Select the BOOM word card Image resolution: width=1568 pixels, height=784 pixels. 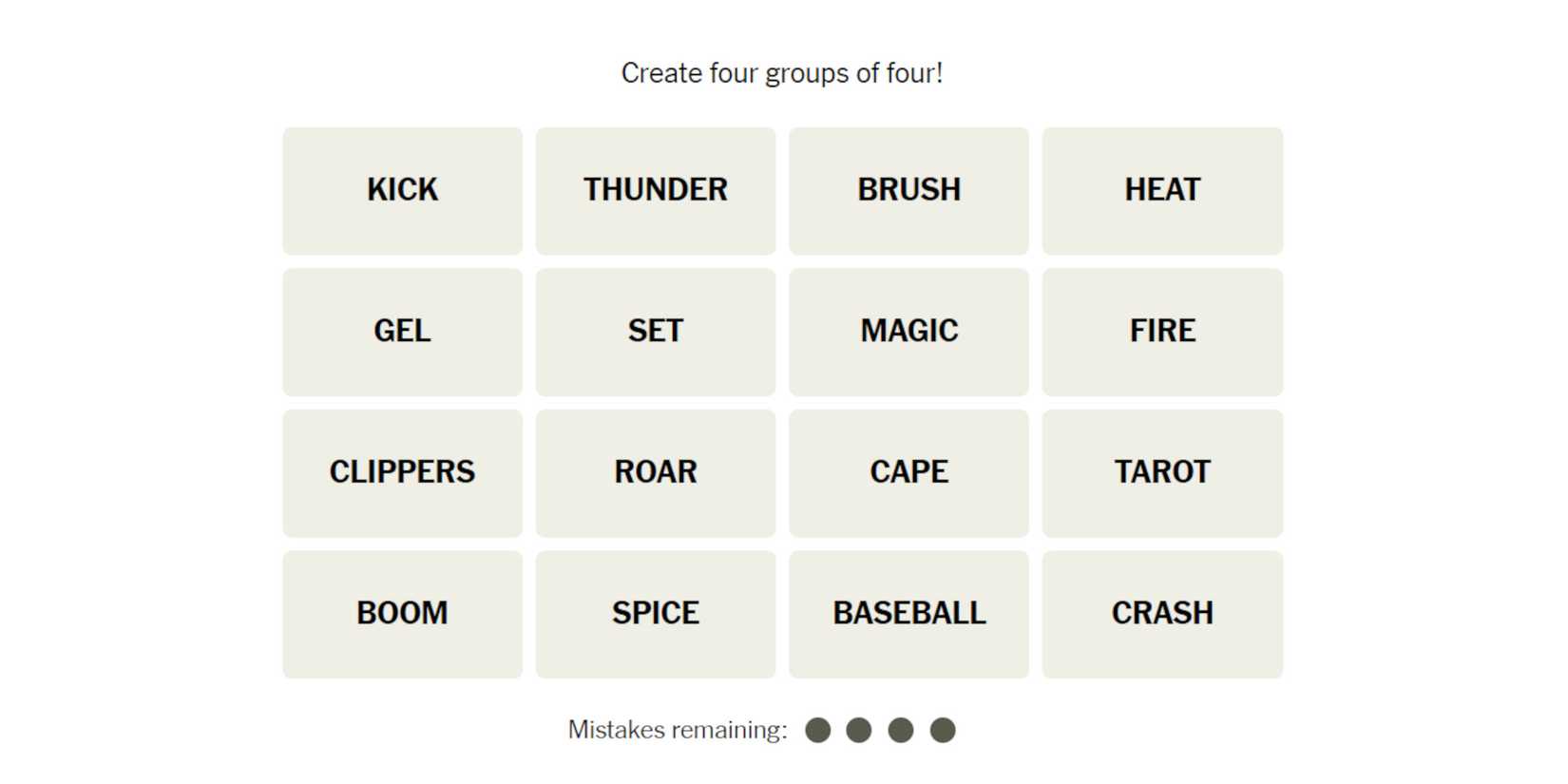[x=402, y=614]
